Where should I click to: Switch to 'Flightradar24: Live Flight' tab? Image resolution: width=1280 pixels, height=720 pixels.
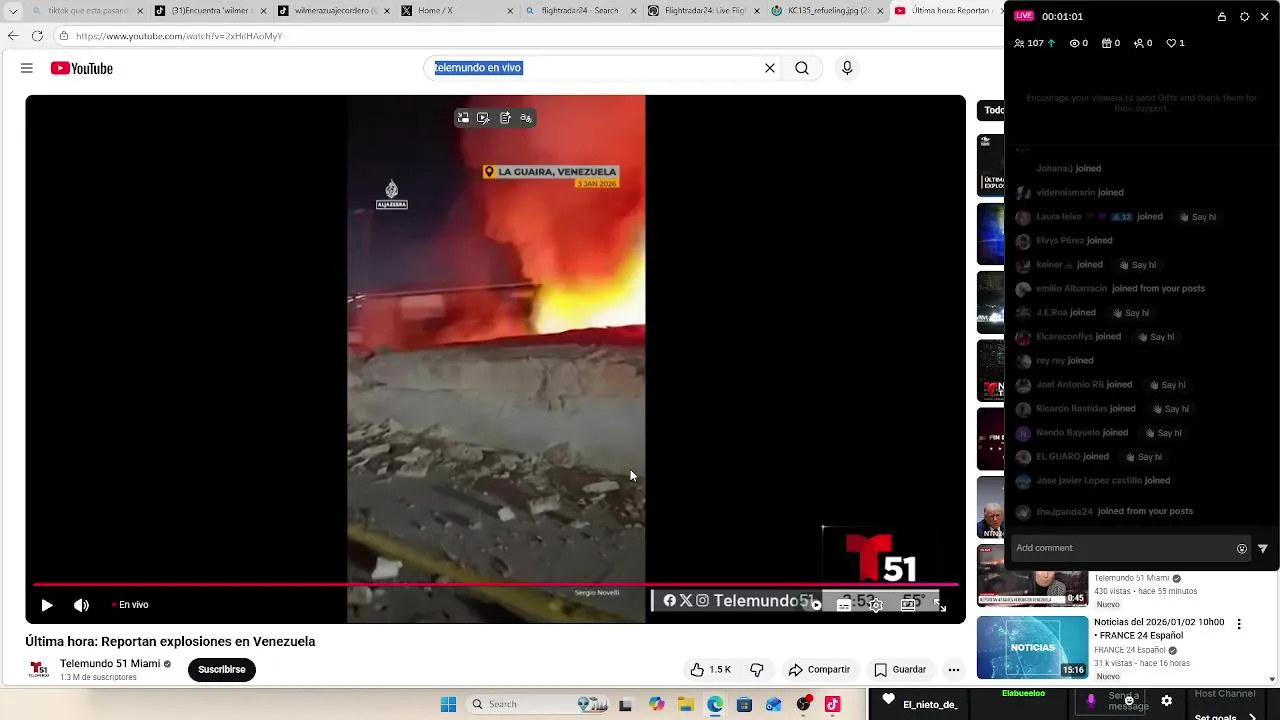pyautogui.click(x=703, y=11)
